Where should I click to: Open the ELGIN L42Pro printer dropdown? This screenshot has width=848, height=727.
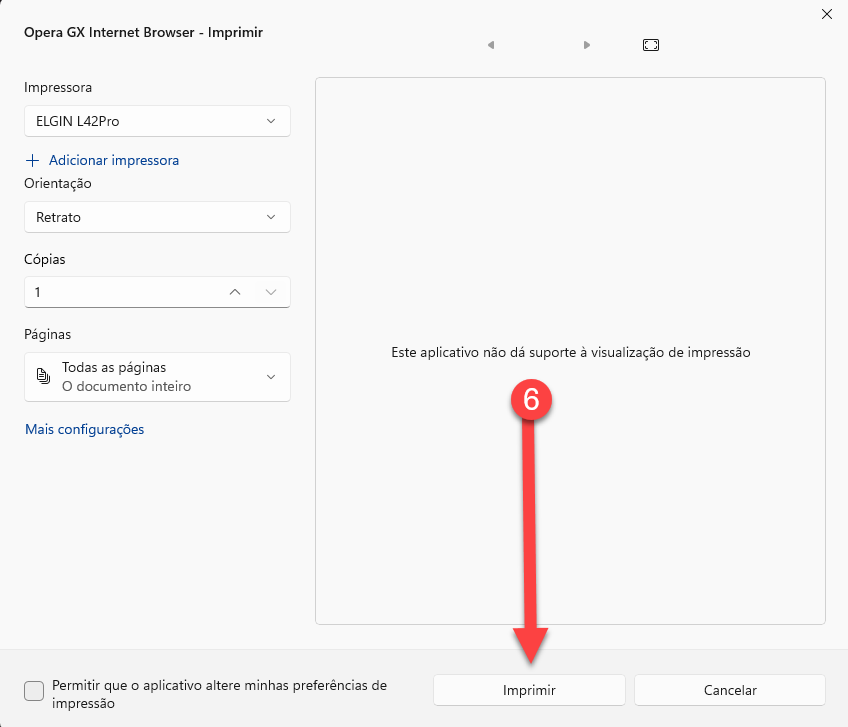157,121
